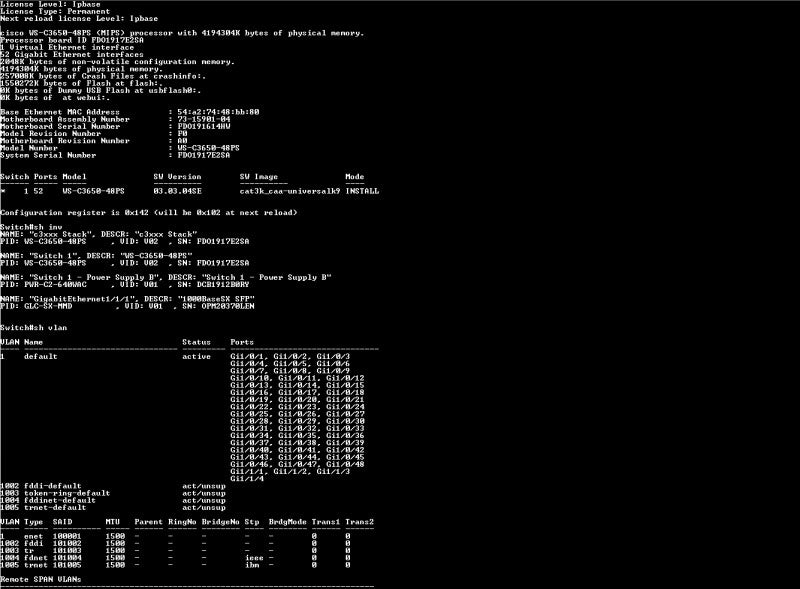Image resolution: width=800 pixels, height=589 pixels.
Task: Click the 'License Type: Permanent' line
Action: 55,11
